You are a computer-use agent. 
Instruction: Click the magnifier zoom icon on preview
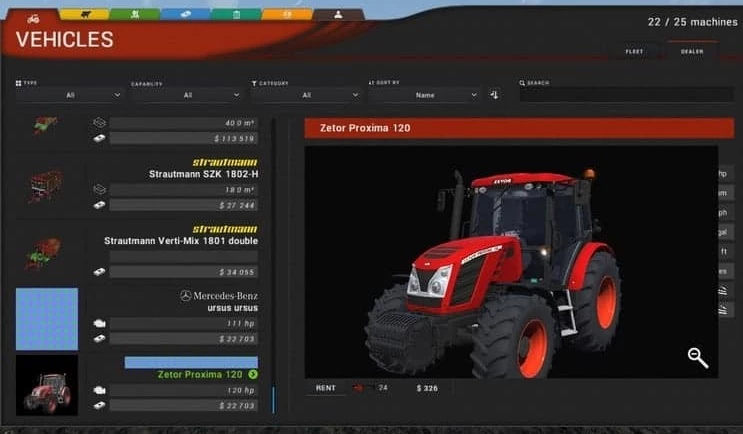[697, 357]
